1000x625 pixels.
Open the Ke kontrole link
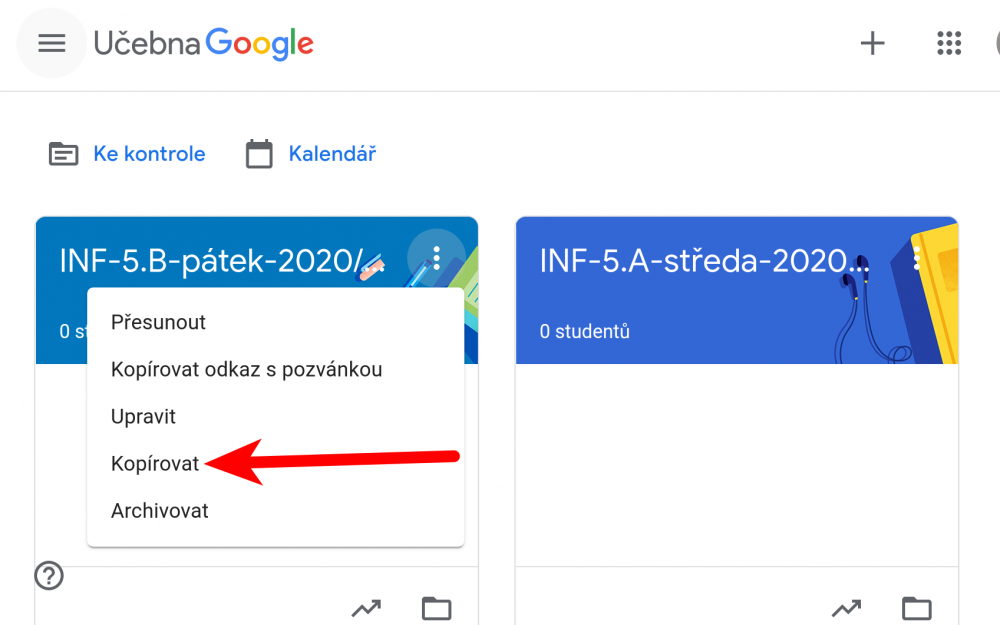click(149, 154)
